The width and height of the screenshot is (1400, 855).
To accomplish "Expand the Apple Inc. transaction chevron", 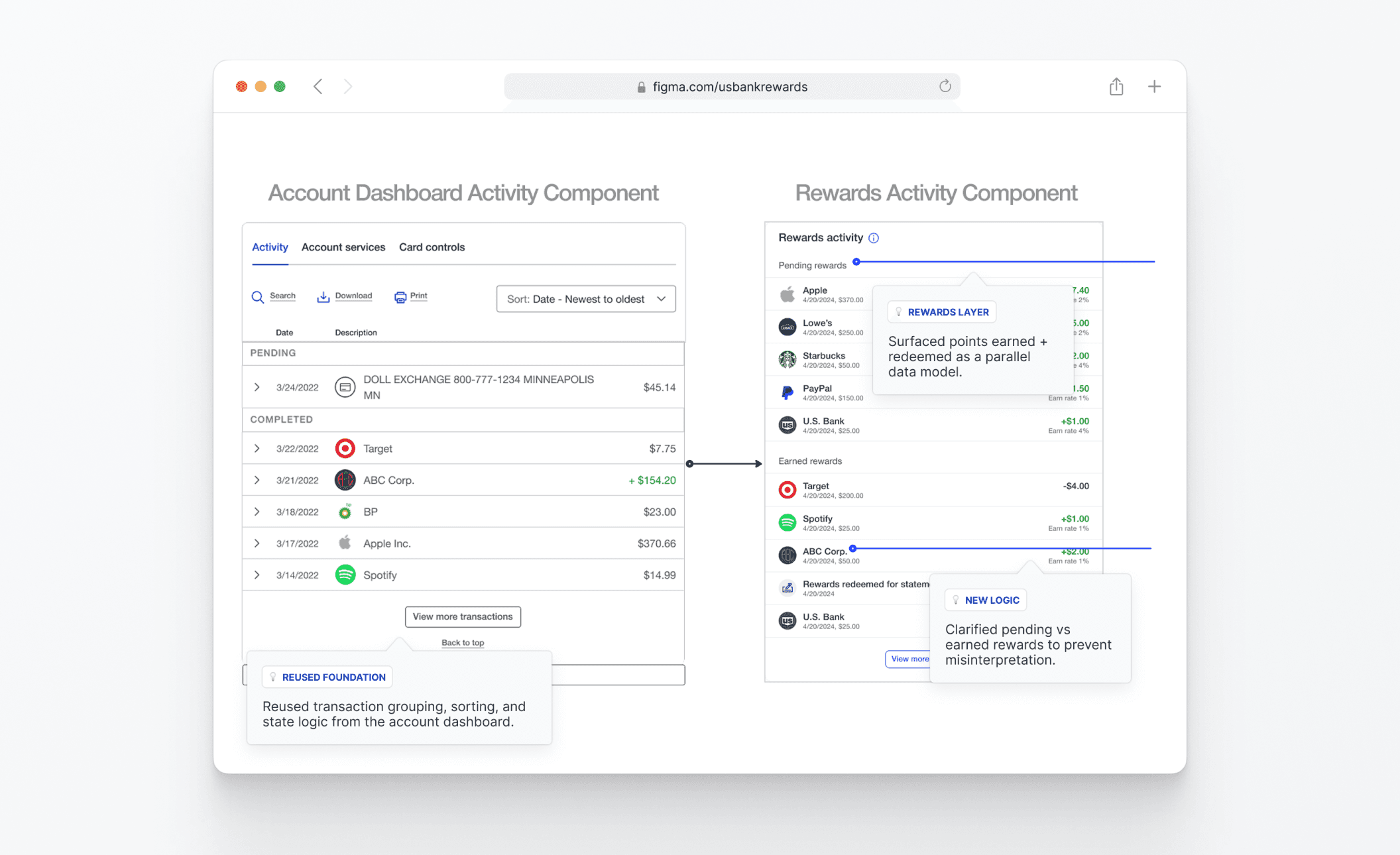I will 257,543.
